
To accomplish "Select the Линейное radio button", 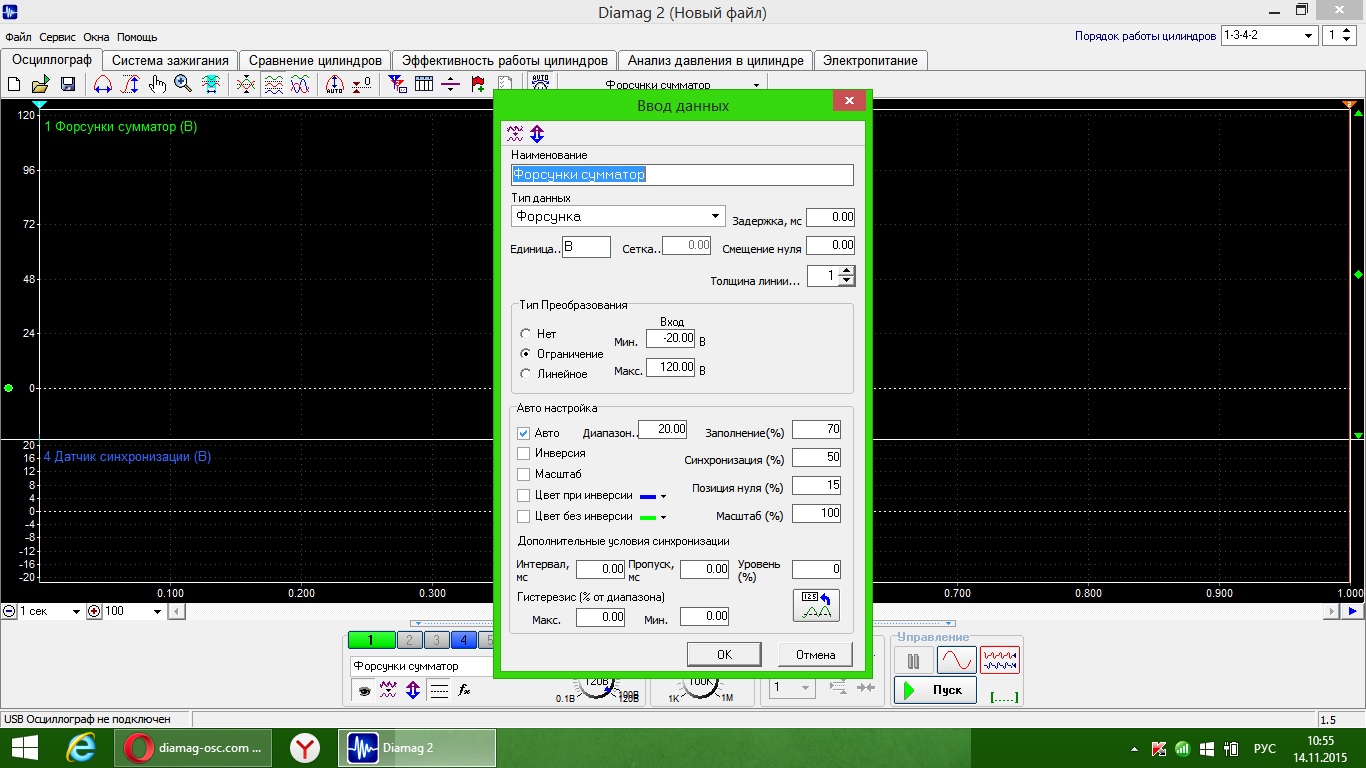I will tap(526, 374).
